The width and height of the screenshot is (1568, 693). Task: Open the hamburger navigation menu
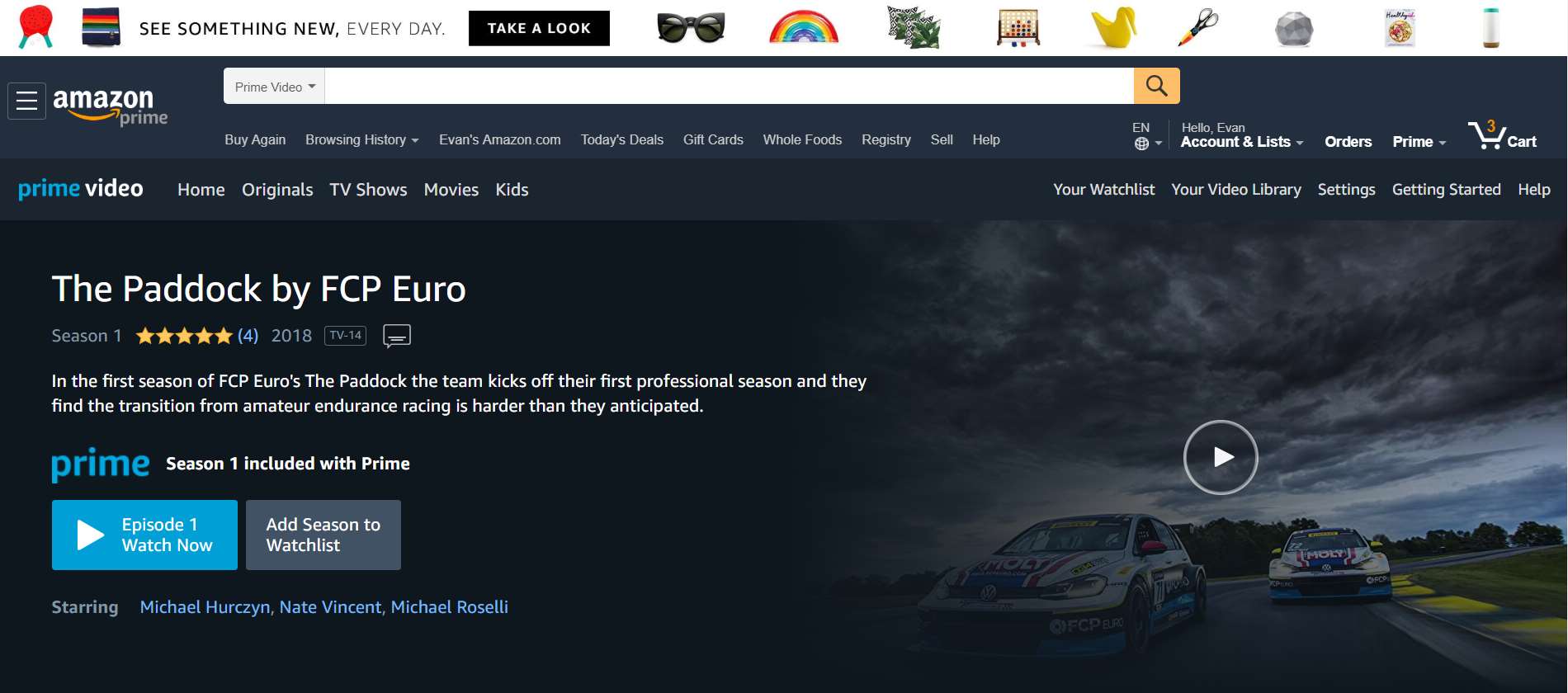[26, 101]
